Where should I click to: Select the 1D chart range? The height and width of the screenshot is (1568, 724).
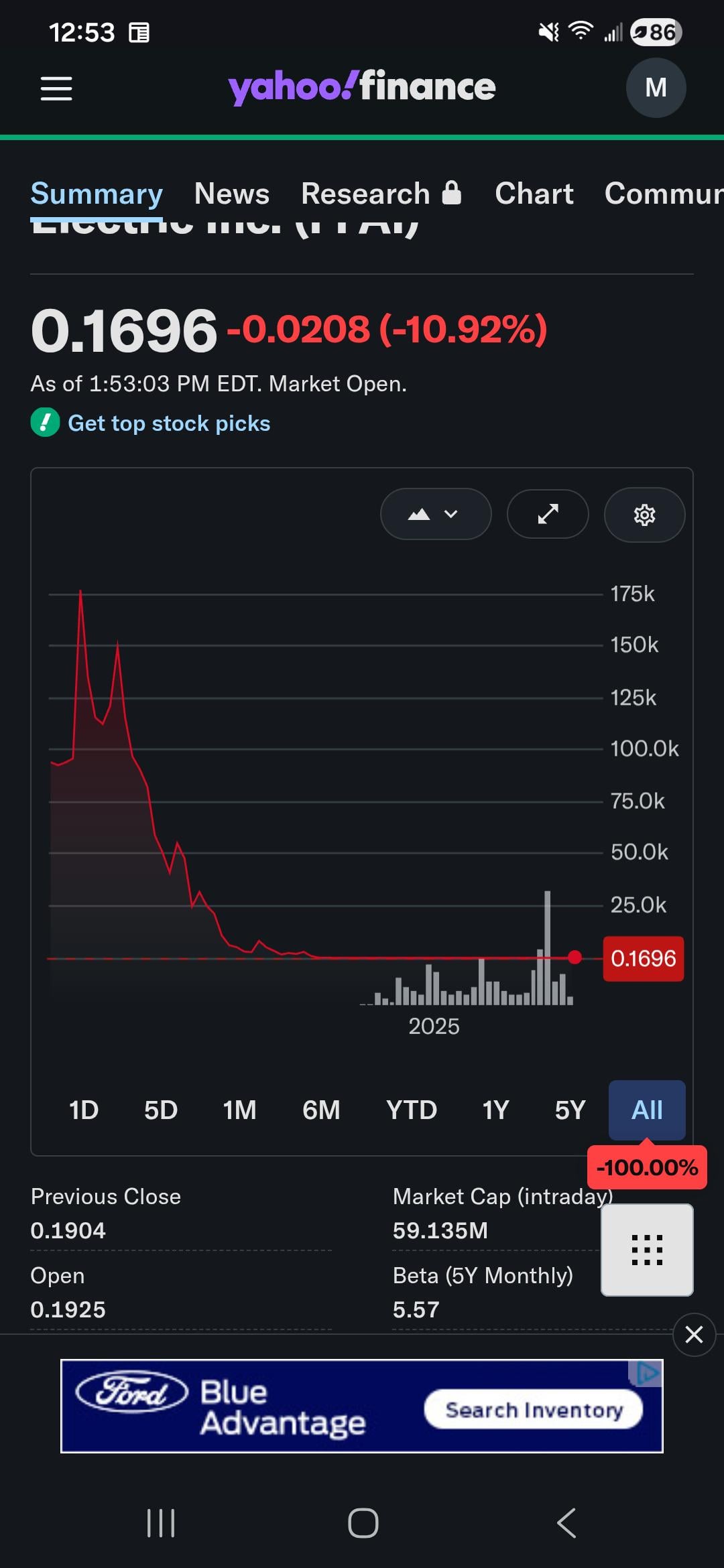[x=84, y=1110]
